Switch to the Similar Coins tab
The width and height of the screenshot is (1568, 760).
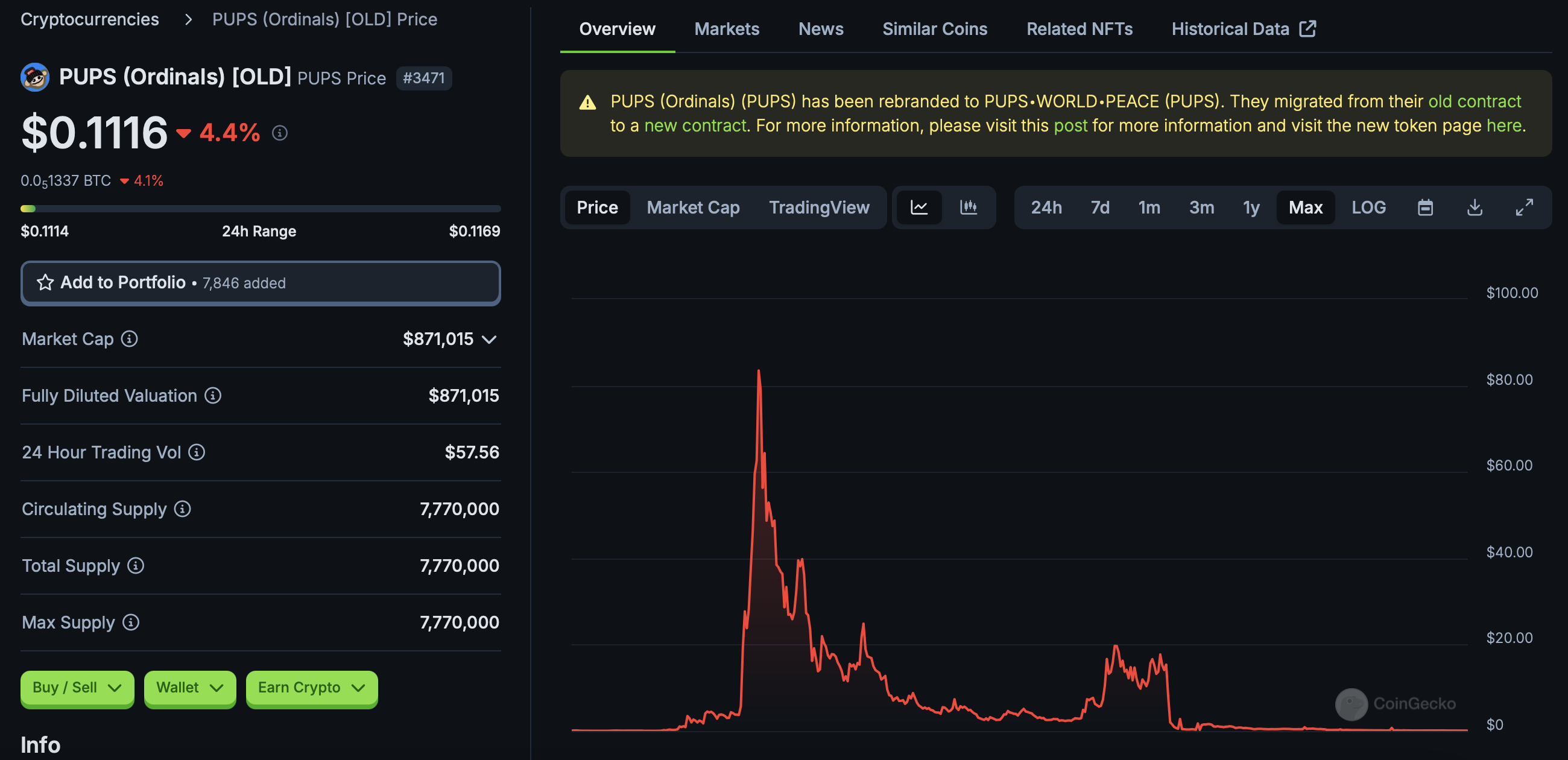click(934, 28)
